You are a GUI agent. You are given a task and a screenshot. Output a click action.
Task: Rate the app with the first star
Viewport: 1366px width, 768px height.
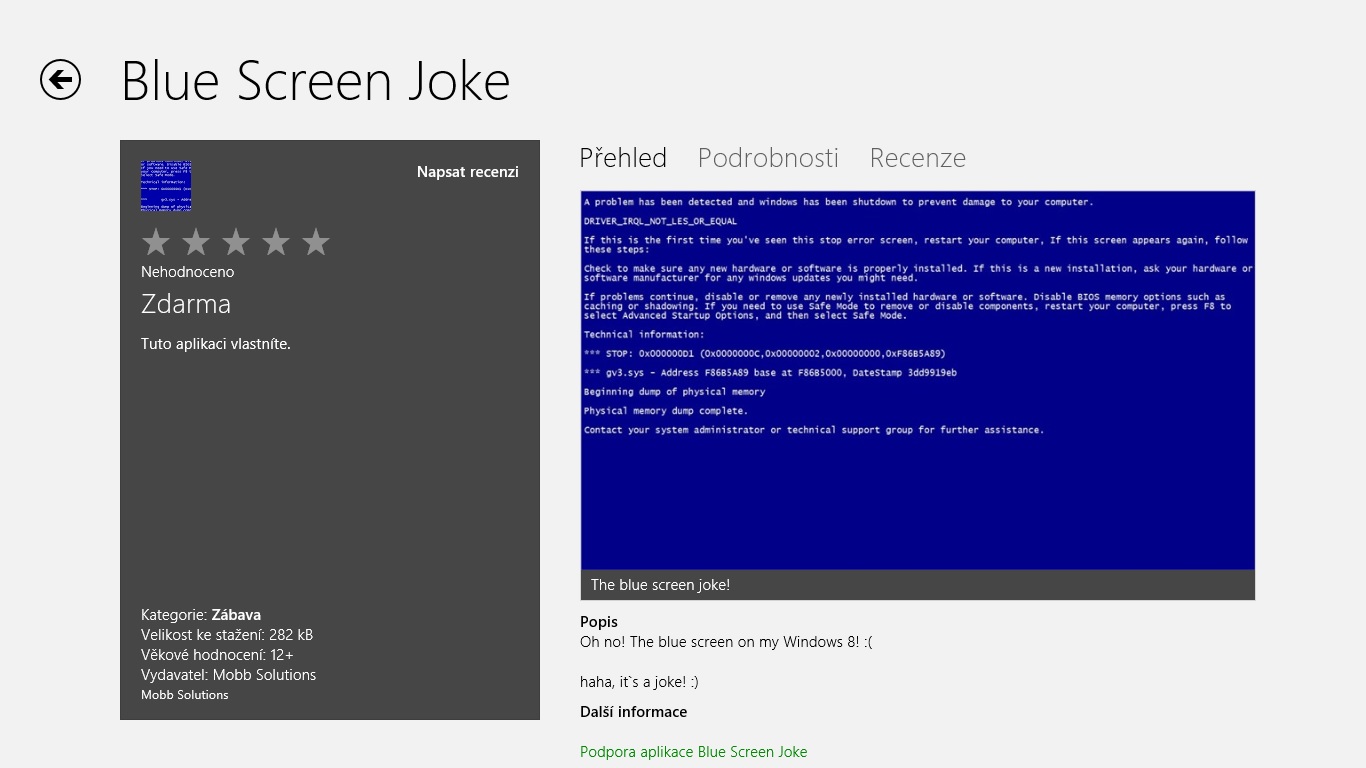(156, 242)
